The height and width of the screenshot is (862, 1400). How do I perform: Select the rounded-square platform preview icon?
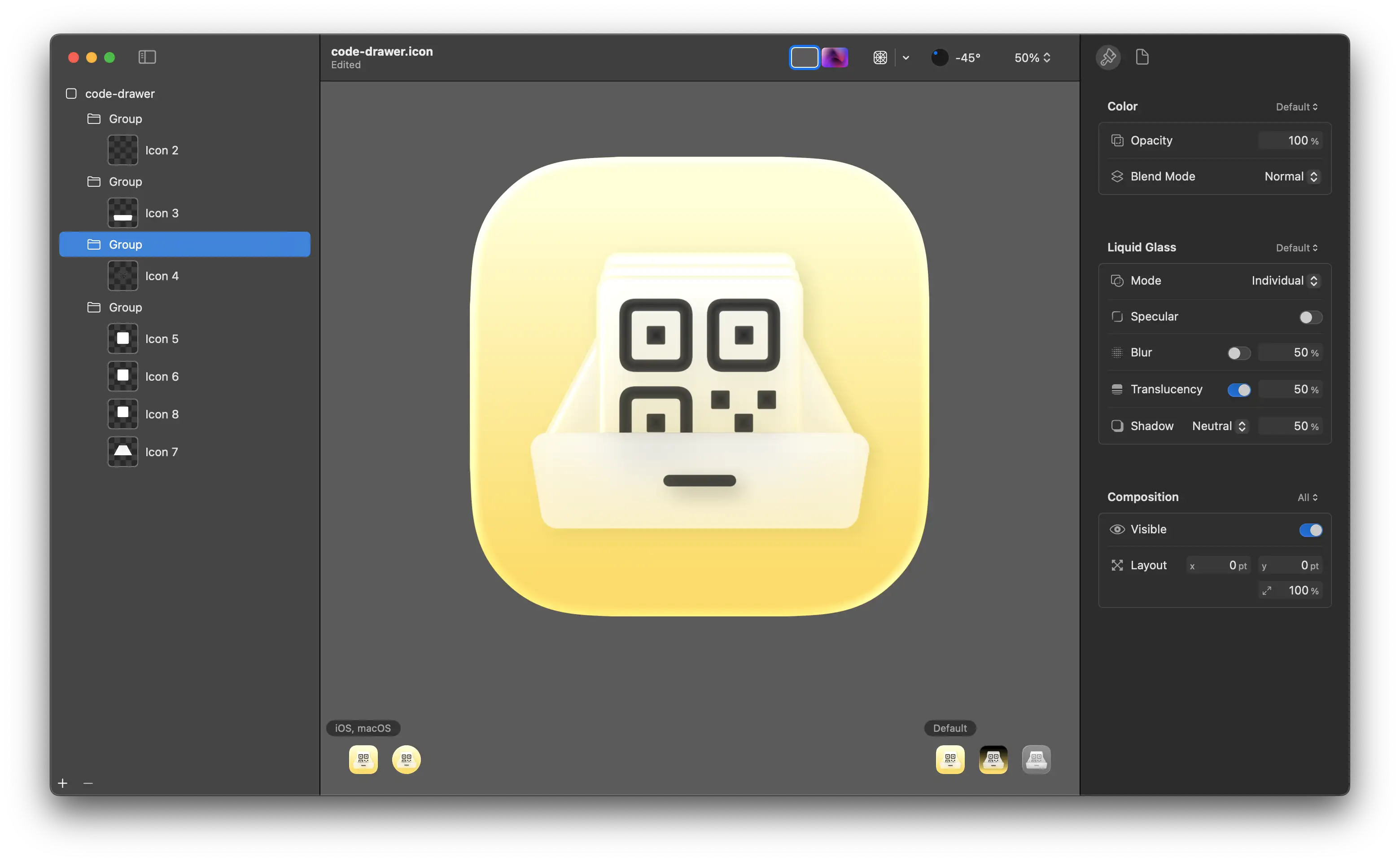click(363, 759)
